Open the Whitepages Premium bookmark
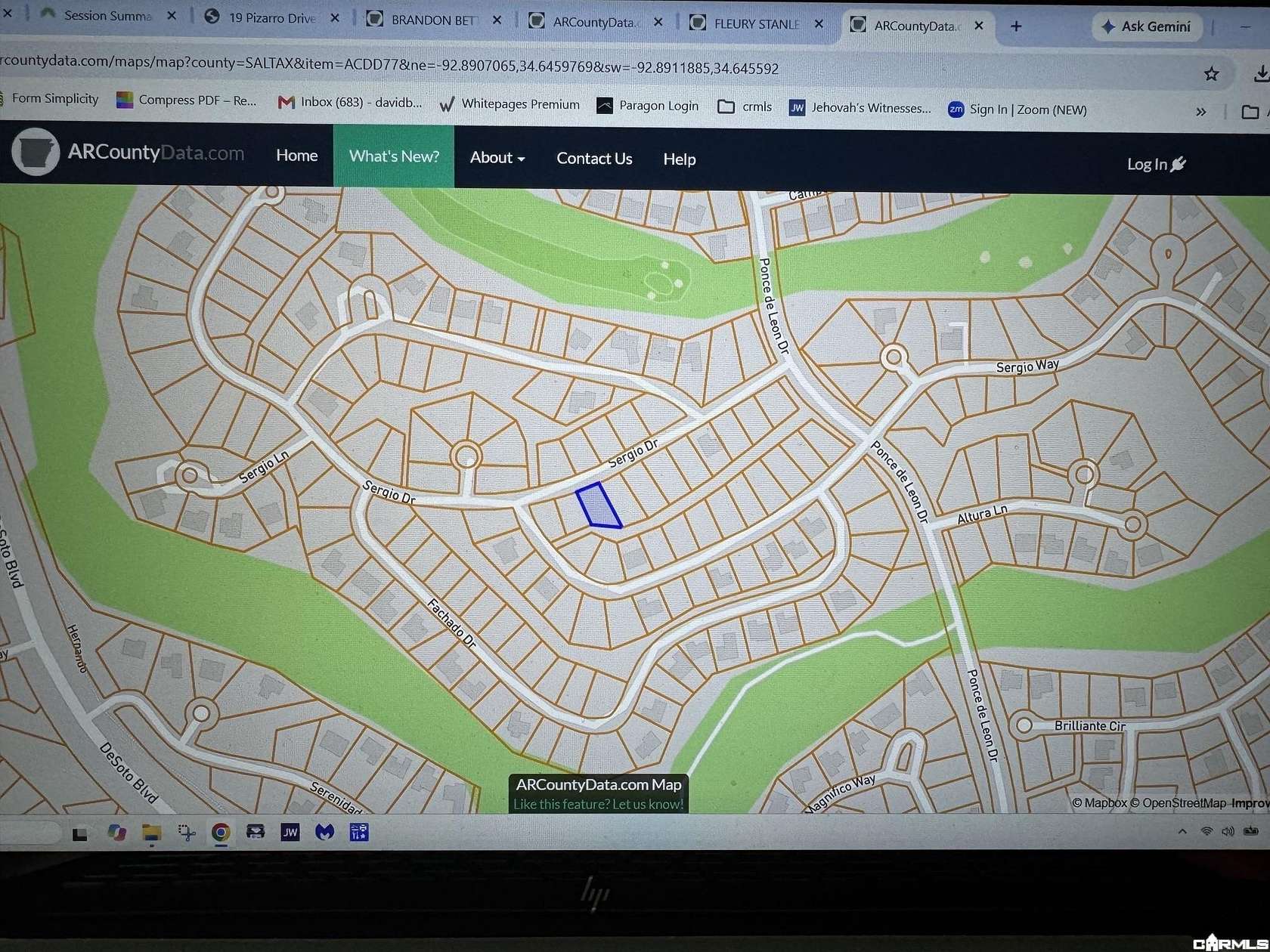 [x=510, y=104]
